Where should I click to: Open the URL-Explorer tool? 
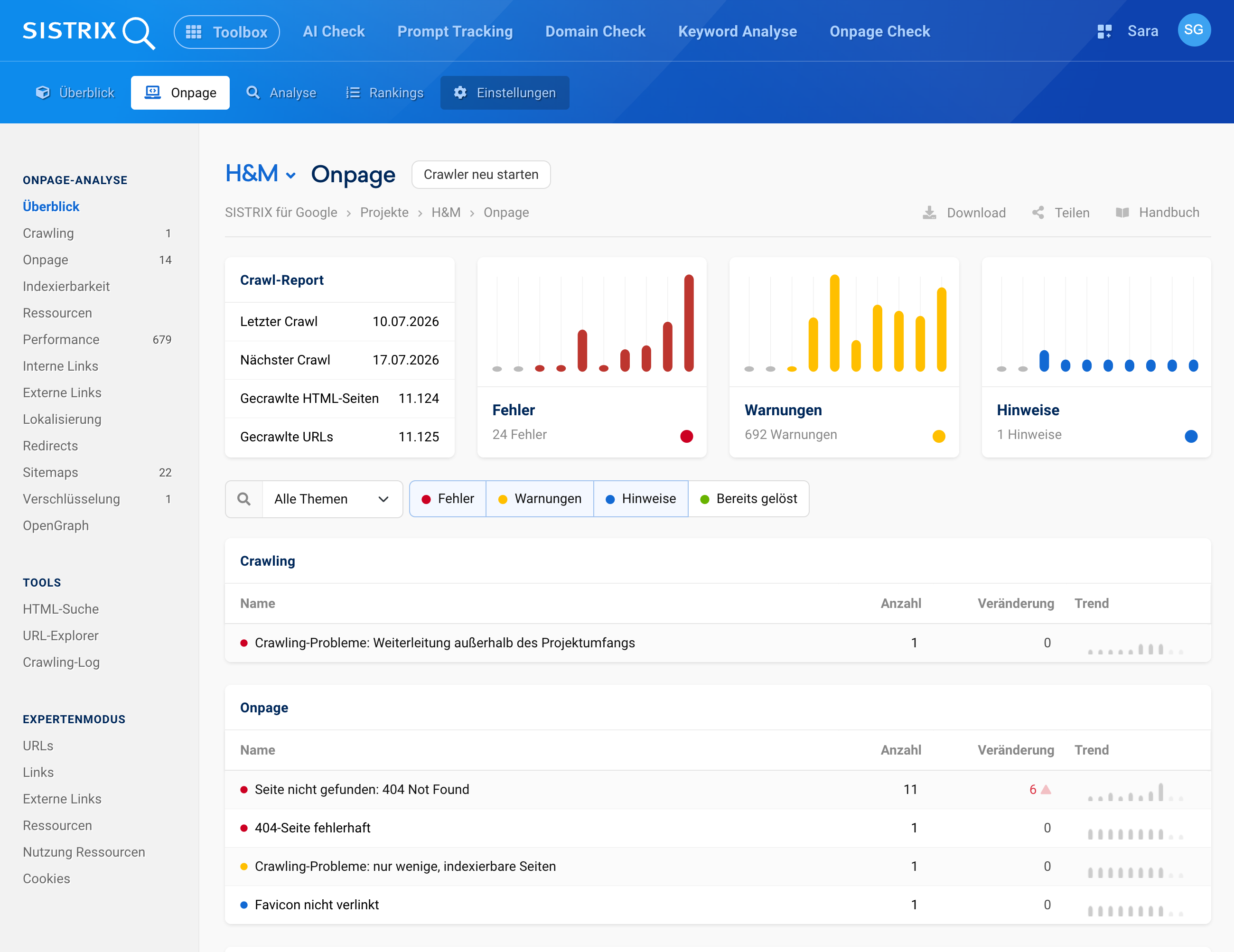[x=60, y=635]
